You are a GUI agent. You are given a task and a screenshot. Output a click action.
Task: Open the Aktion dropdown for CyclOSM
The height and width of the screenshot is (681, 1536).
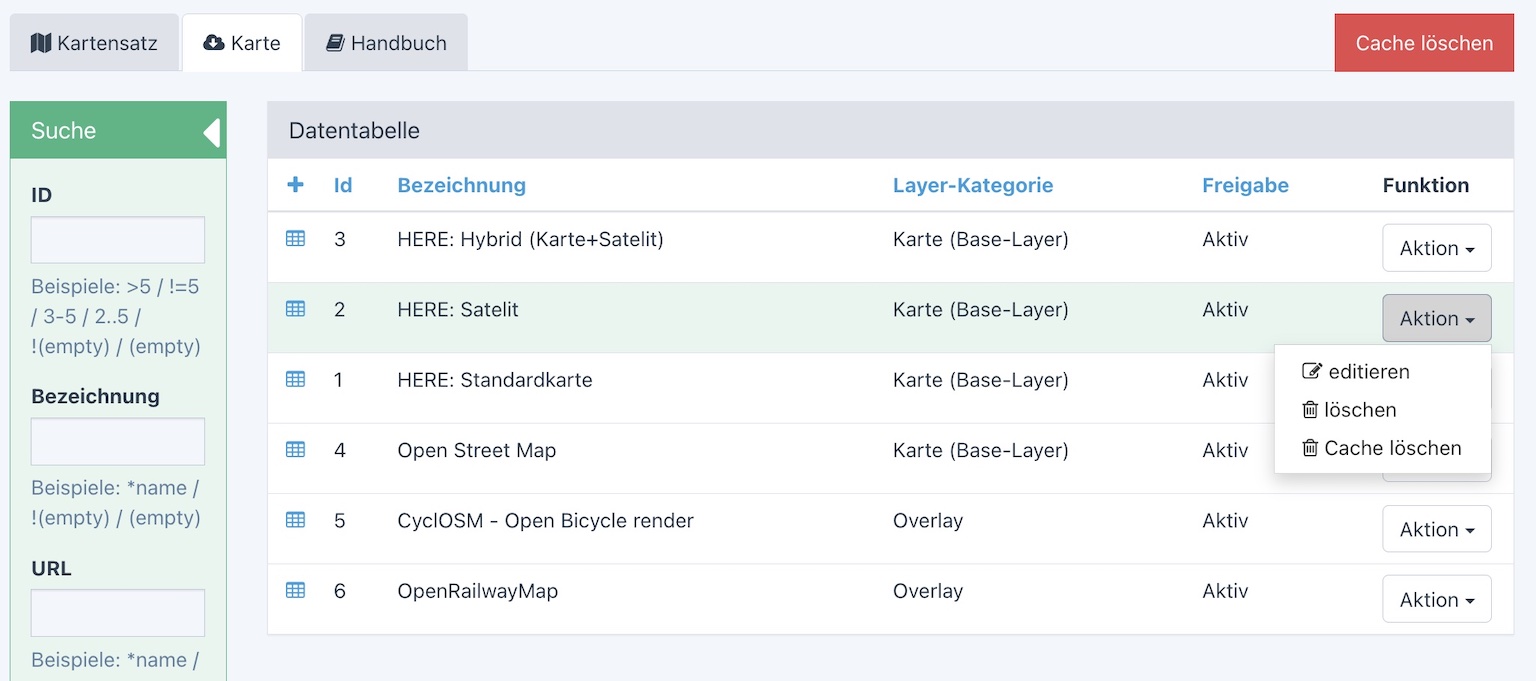tap(1437, 529)
